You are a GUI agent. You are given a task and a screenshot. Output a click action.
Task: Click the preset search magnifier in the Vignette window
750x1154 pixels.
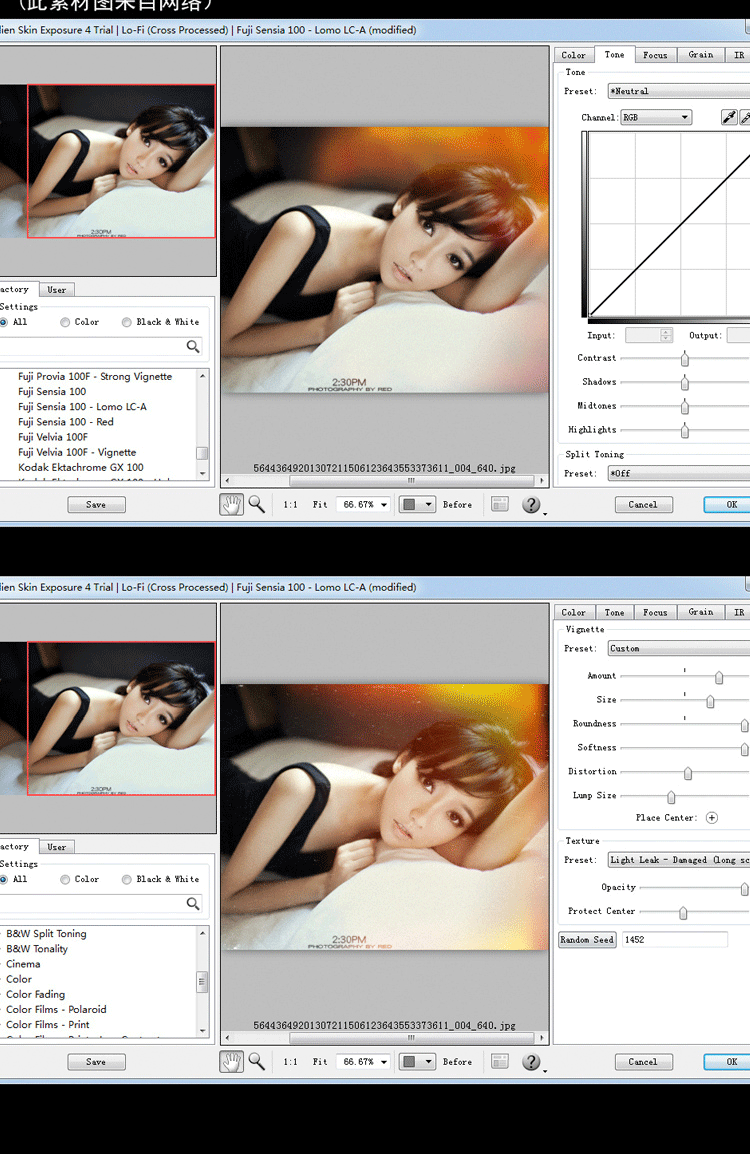click(193, 903)
